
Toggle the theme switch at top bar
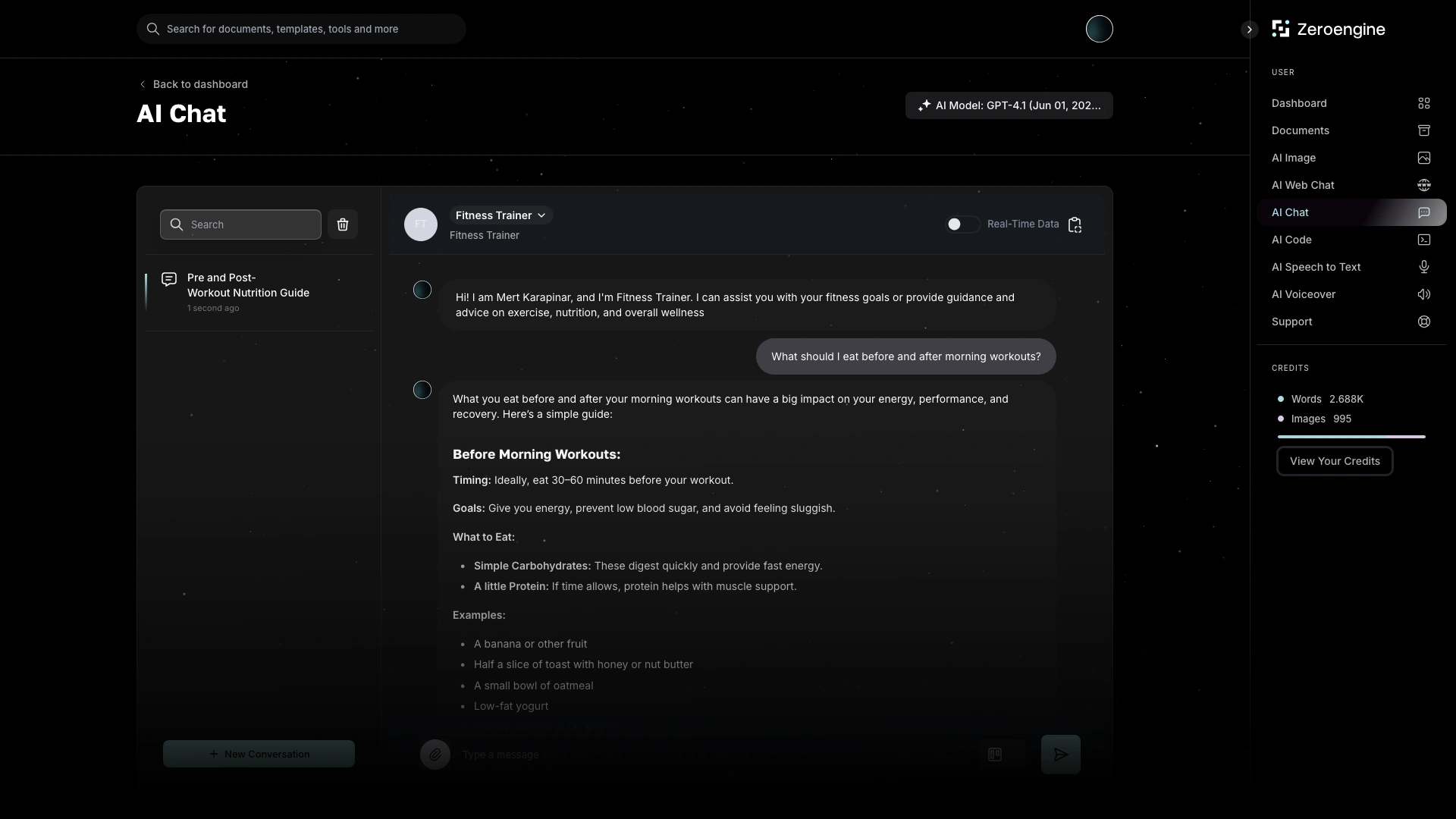tap(1099, 29)
